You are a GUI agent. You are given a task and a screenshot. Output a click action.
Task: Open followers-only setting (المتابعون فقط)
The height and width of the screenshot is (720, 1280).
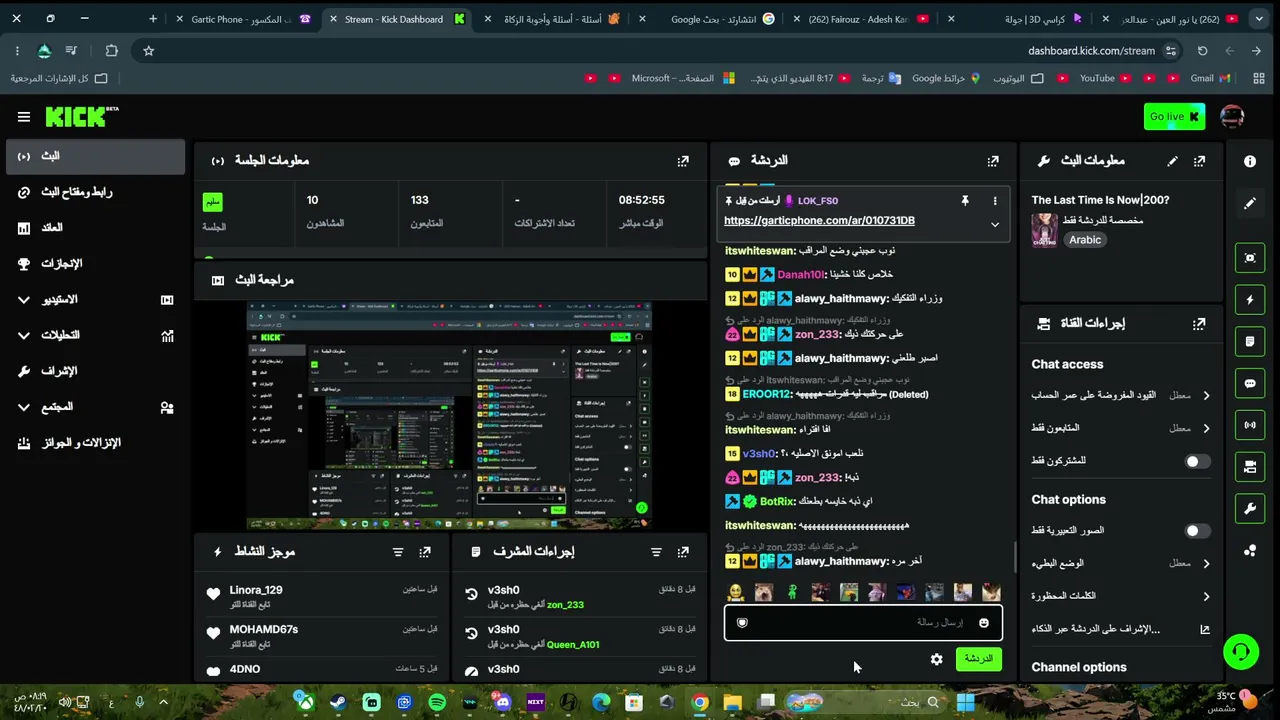point(1121,429)
